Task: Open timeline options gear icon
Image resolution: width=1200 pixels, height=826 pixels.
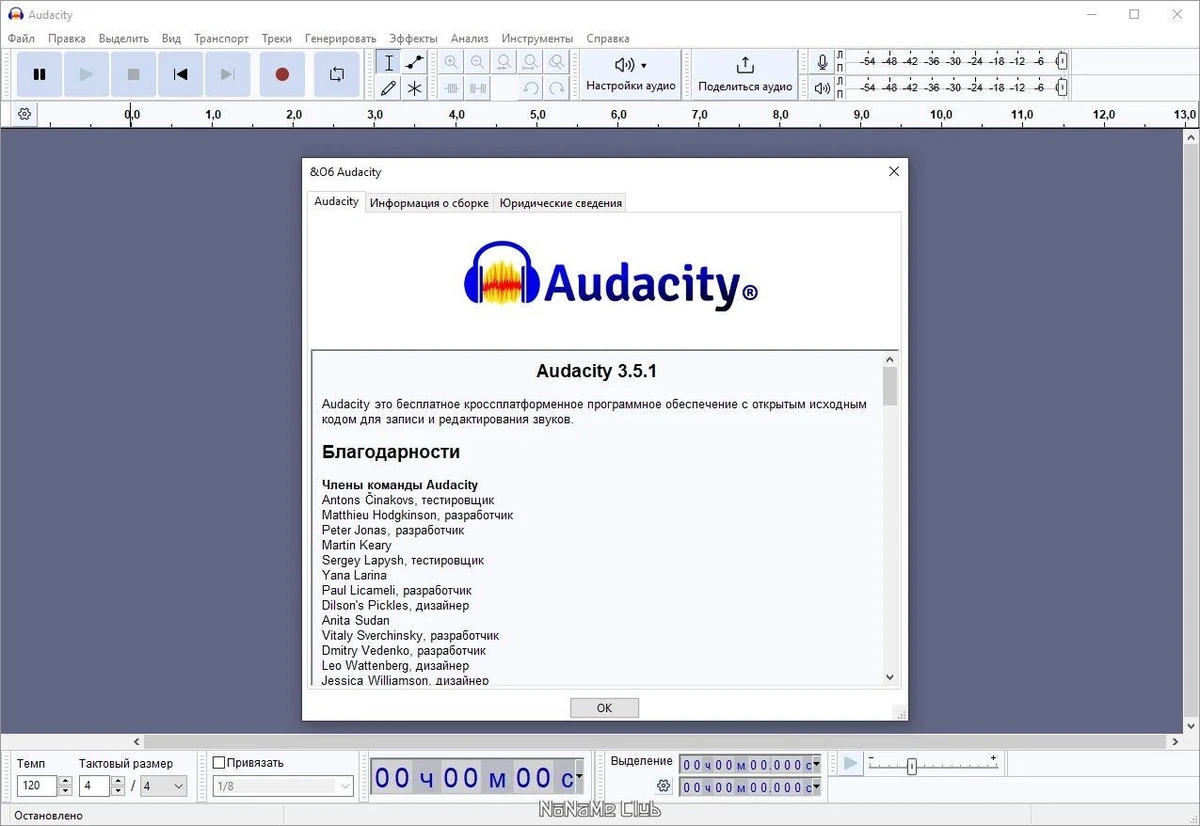Action: coord(24,114)
